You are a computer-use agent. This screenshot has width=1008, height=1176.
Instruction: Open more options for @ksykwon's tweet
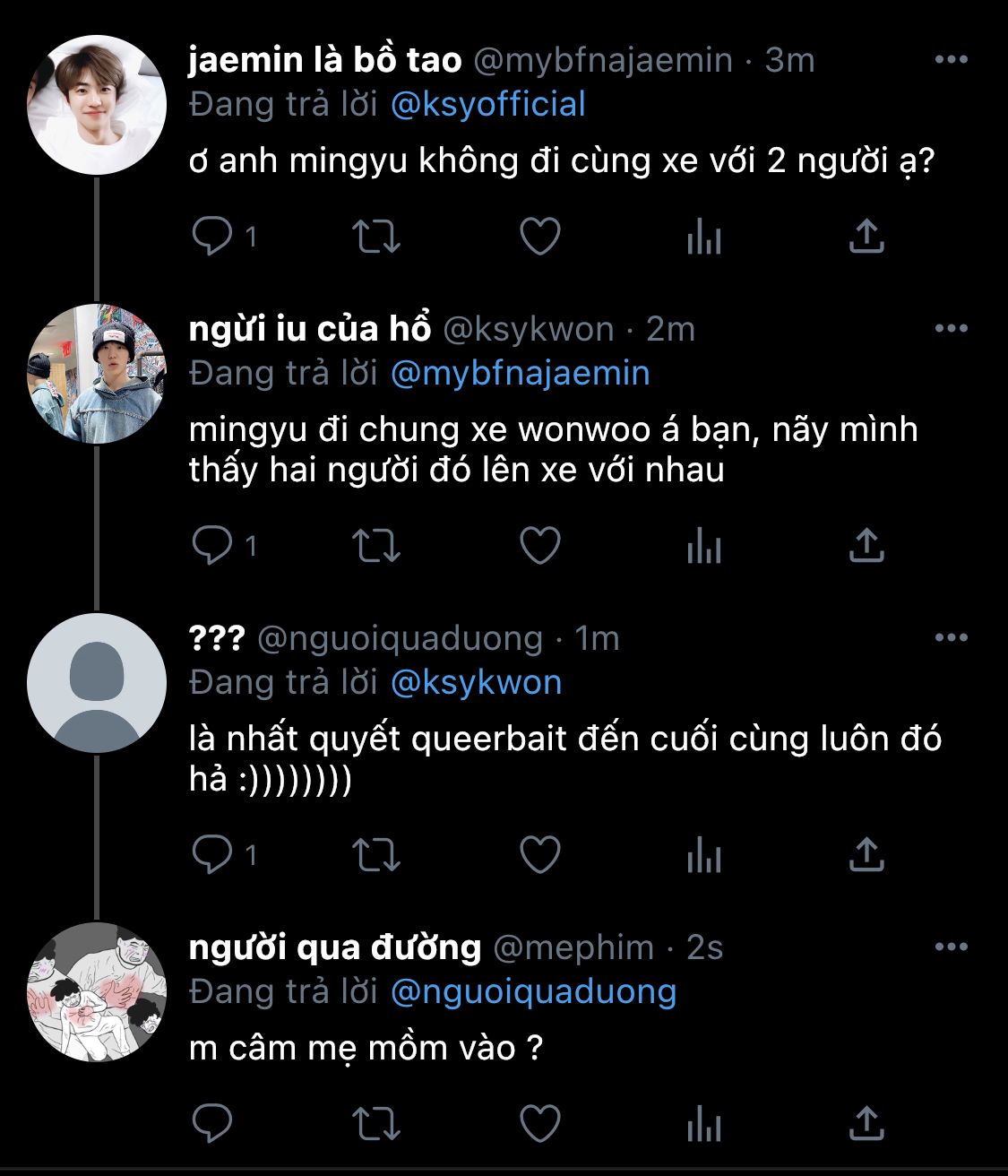pos(951,329)
